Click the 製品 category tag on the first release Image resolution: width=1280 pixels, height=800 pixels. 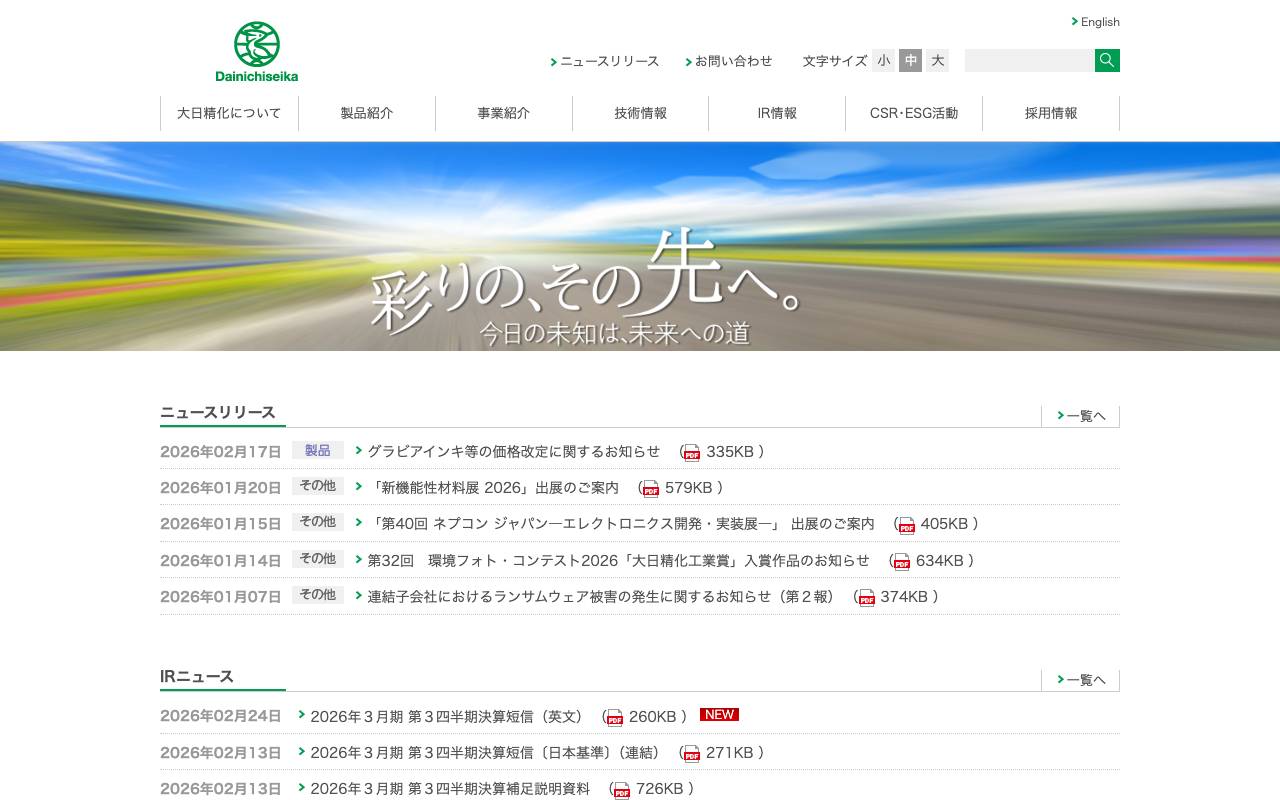pyautogui.click(x=317, y=450)
